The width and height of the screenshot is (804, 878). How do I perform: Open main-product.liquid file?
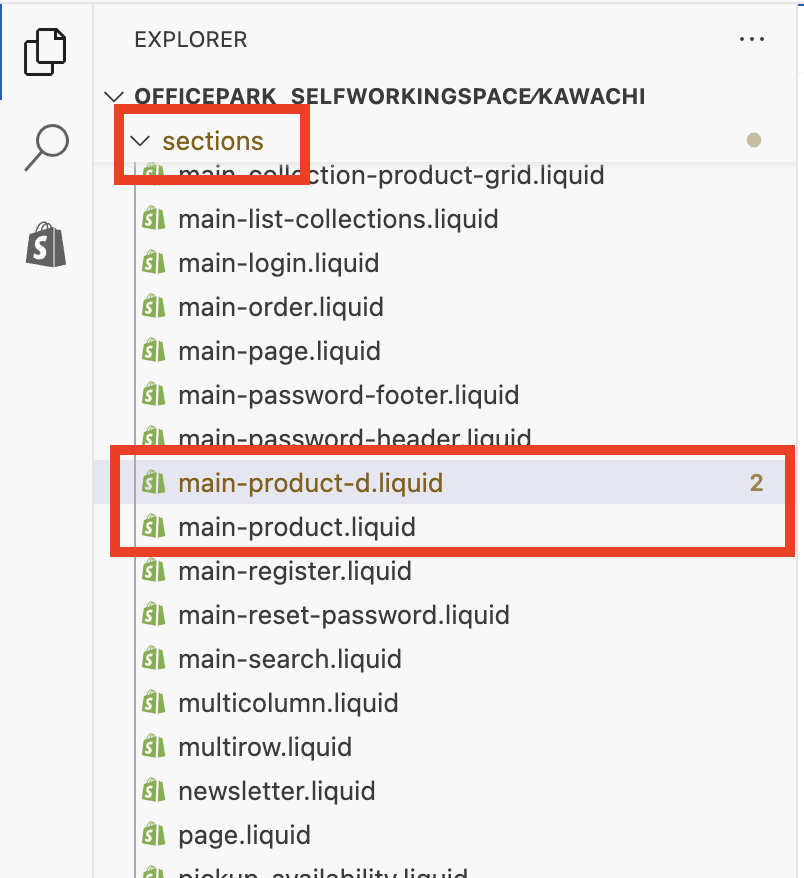point(296,527)
